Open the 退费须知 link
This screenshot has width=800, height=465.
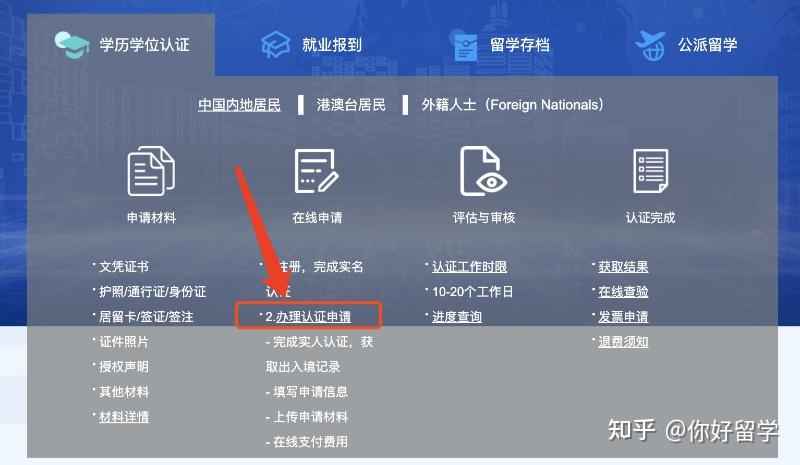tap(623, 341)
